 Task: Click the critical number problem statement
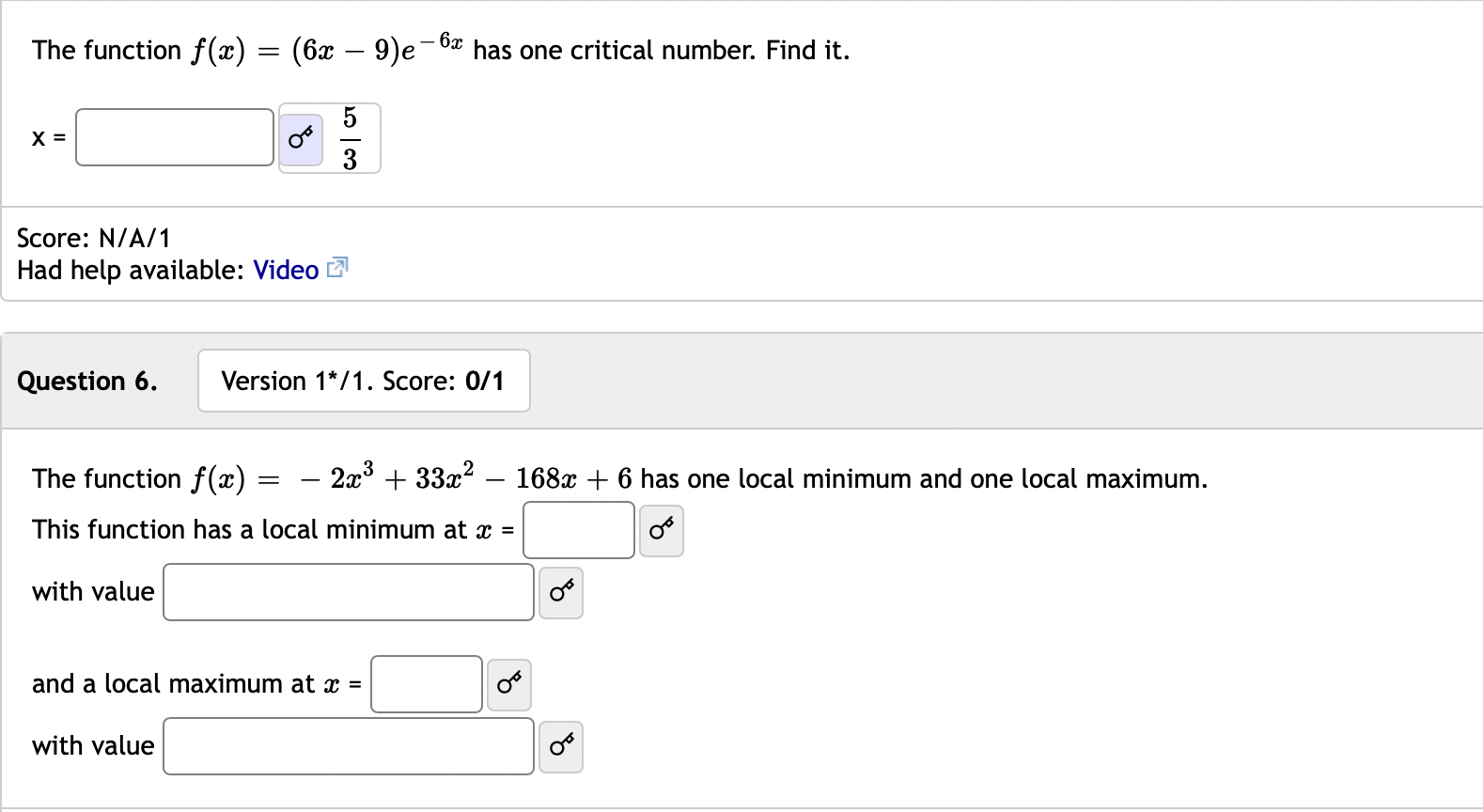[440, 49]
